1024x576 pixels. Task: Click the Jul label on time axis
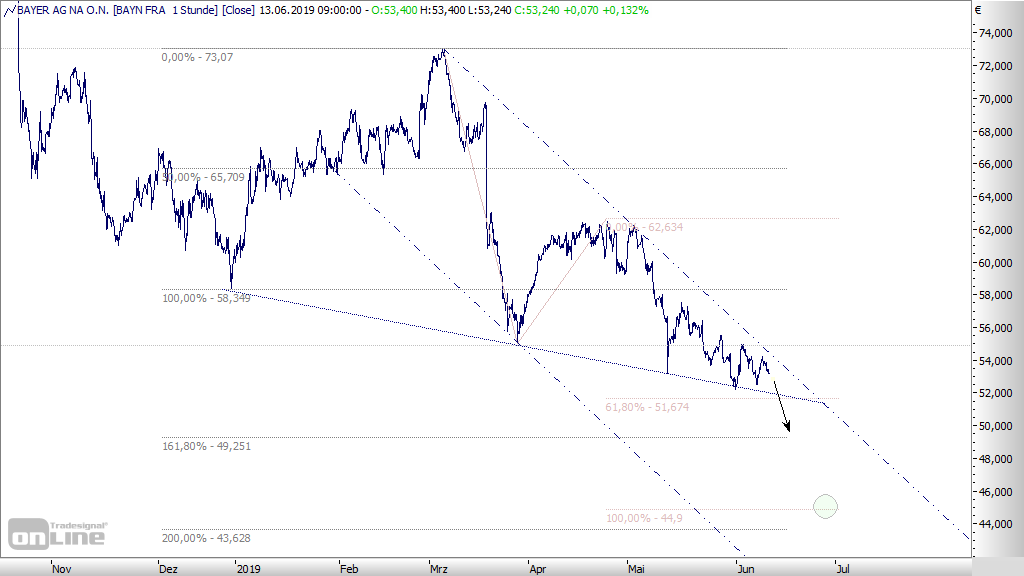(843, 569)
